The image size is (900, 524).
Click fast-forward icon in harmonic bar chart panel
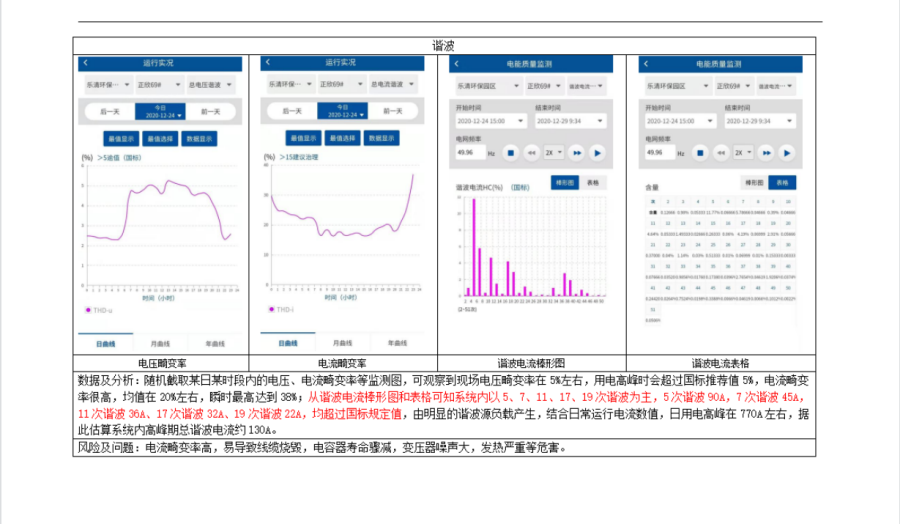click(x=576, y=153)
